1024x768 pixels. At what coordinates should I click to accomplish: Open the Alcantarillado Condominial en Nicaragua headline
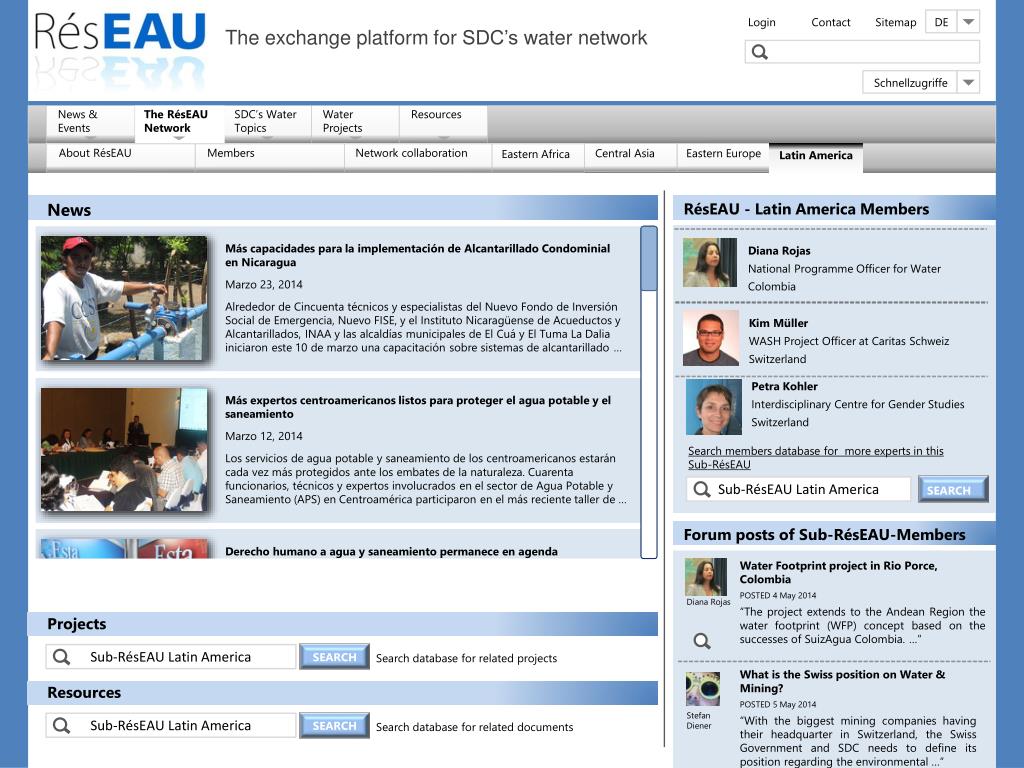pos(418,255)
